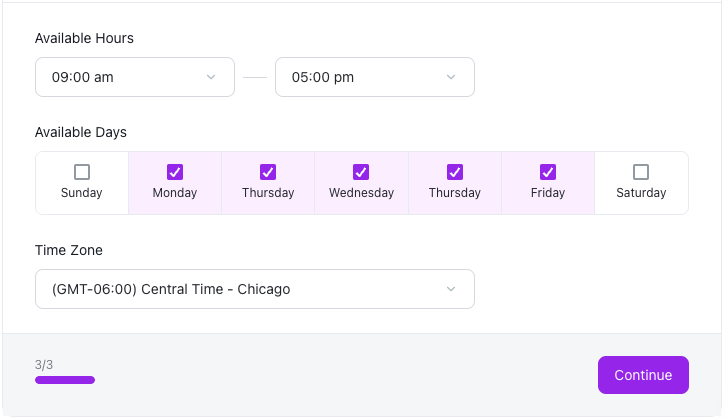The width and height of the screenshot is (725, 418).
Task: Click the Available Hours label
Action: [x=84, y=38]
